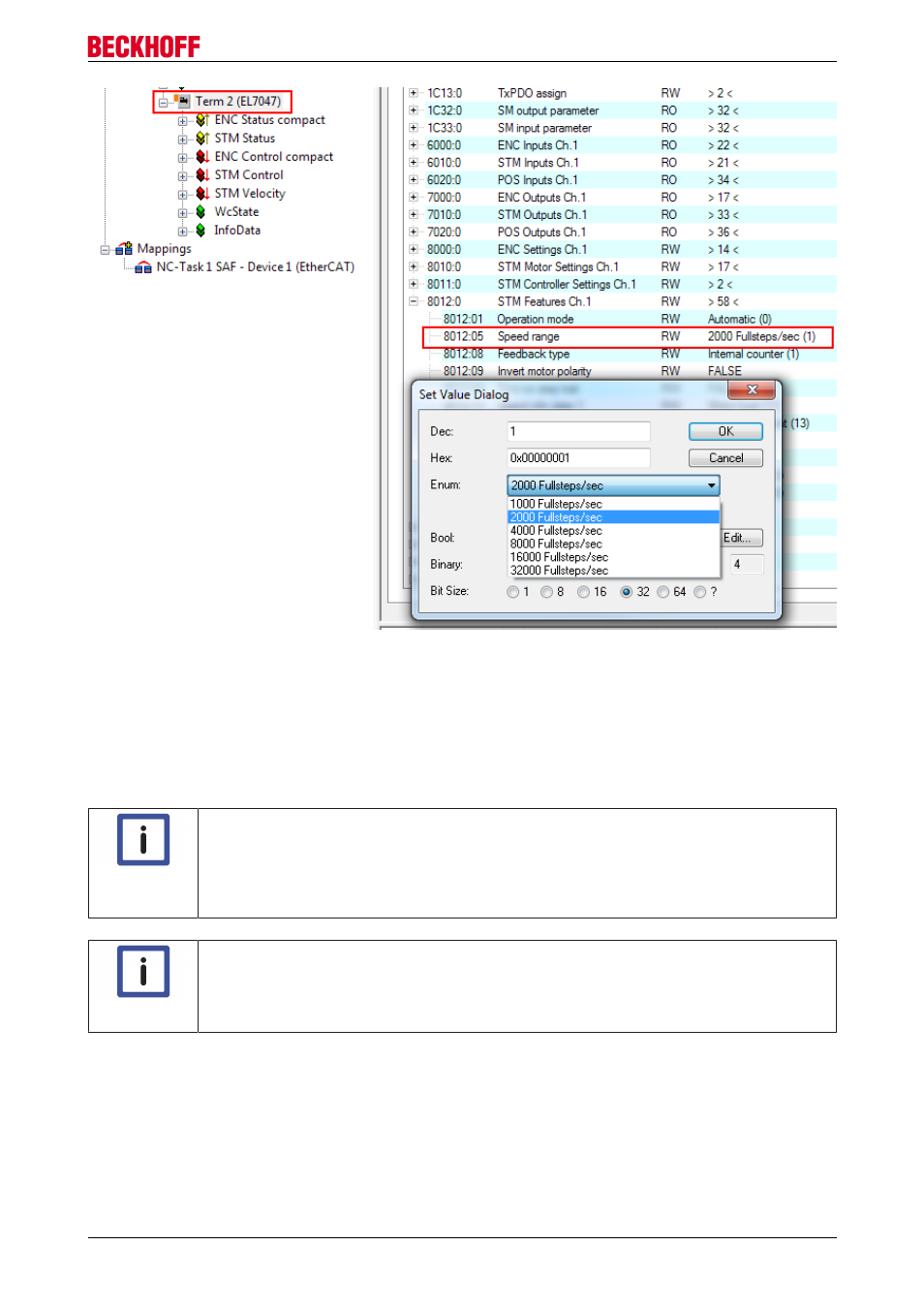Click the Edit... button in the dialog

pos(742,538)
